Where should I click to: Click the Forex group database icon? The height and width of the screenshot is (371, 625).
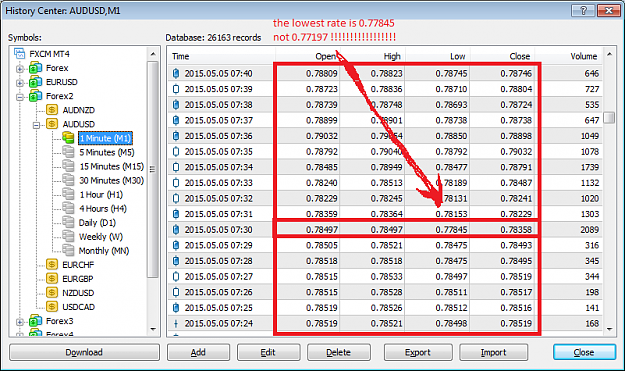point(35,68)
